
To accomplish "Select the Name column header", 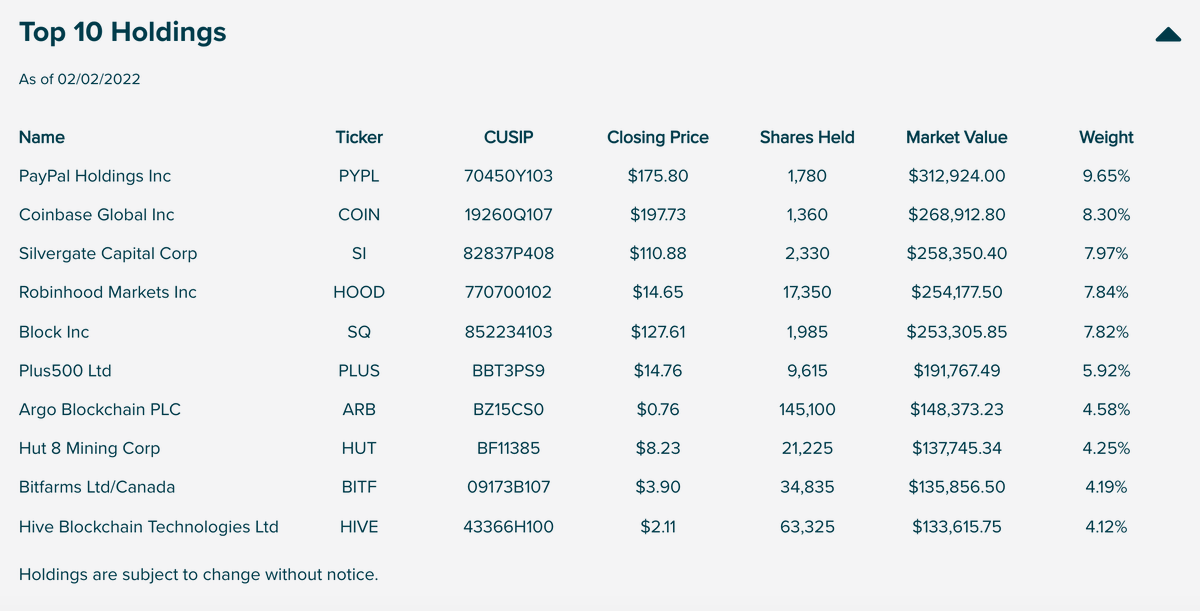I will [42, 137].
